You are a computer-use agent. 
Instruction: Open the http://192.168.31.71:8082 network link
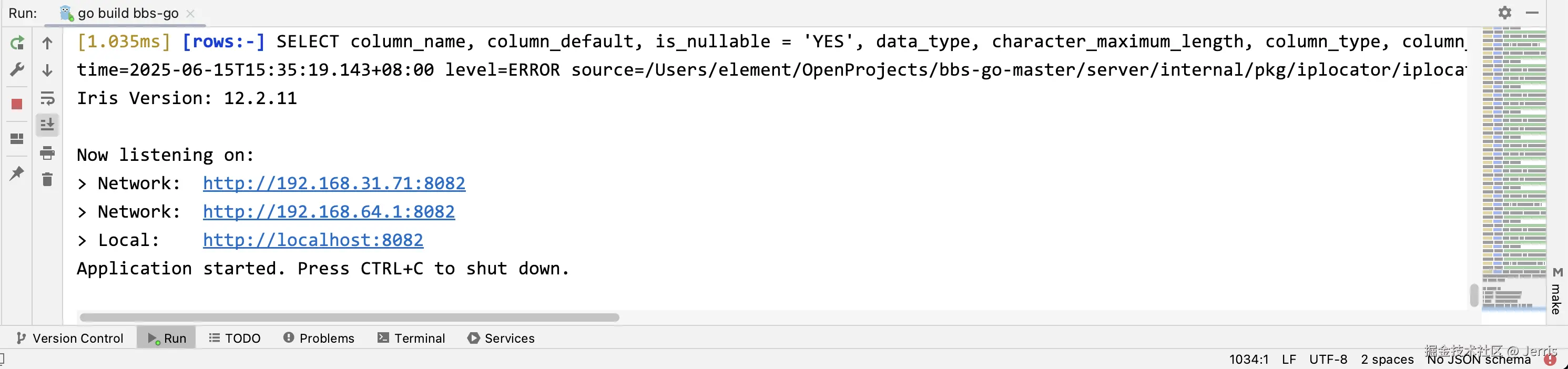tap(334, 183)
